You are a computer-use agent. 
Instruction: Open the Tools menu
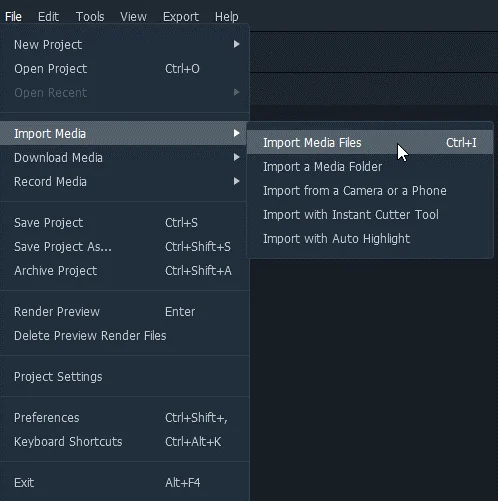(90, 16)
